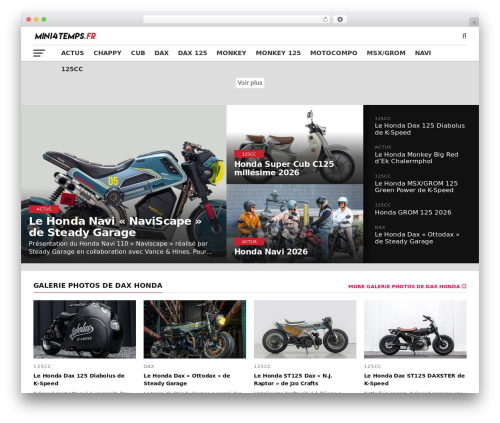The height and width of the screenshot is (423, 500).
Task: Open Dax 125 Diabolus gallery thumbnail
Action: pyautogui.click(x=85, y=329)
